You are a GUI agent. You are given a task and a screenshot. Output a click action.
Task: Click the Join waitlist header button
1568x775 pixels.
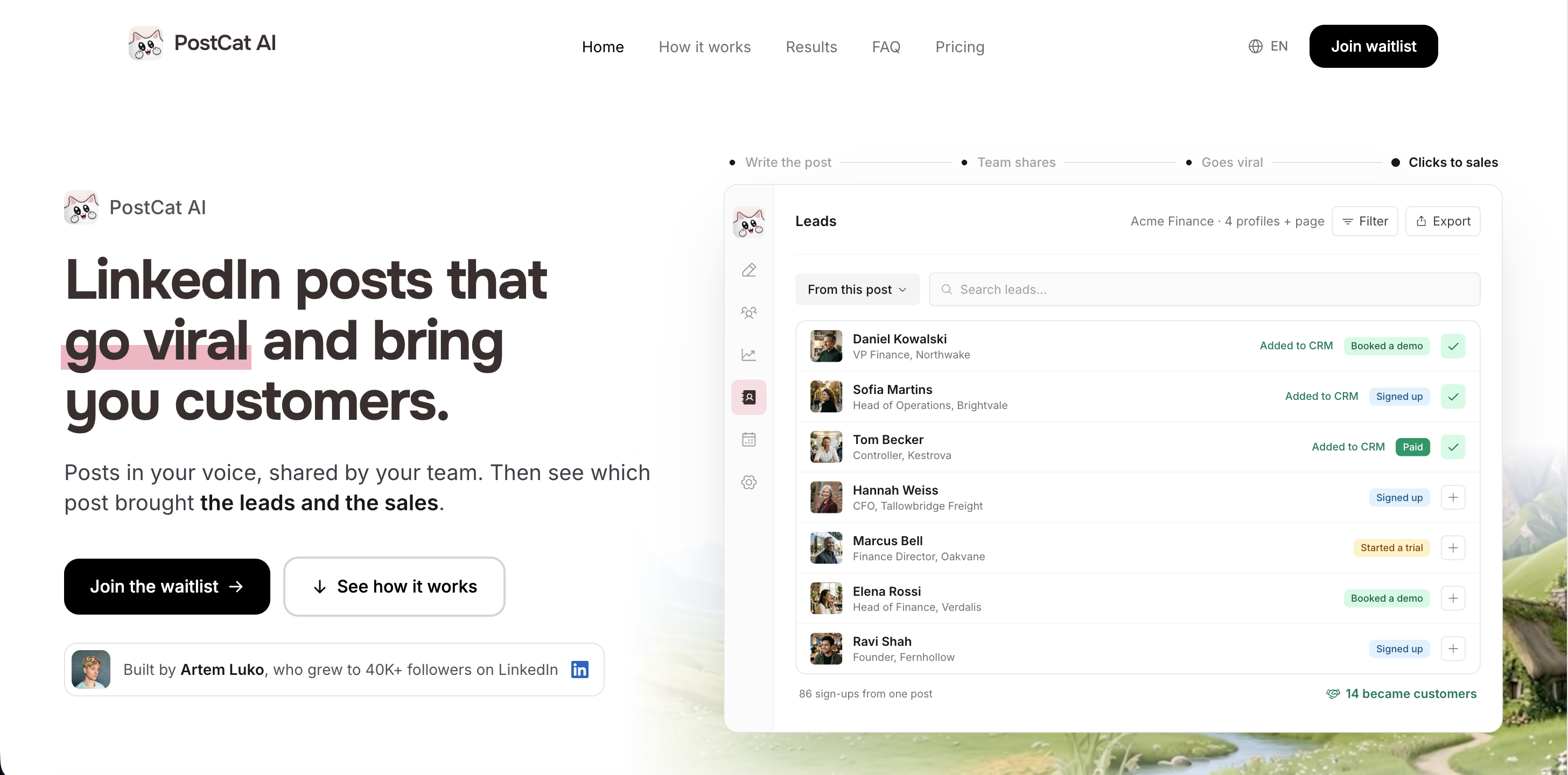(x=1373, y=46)
